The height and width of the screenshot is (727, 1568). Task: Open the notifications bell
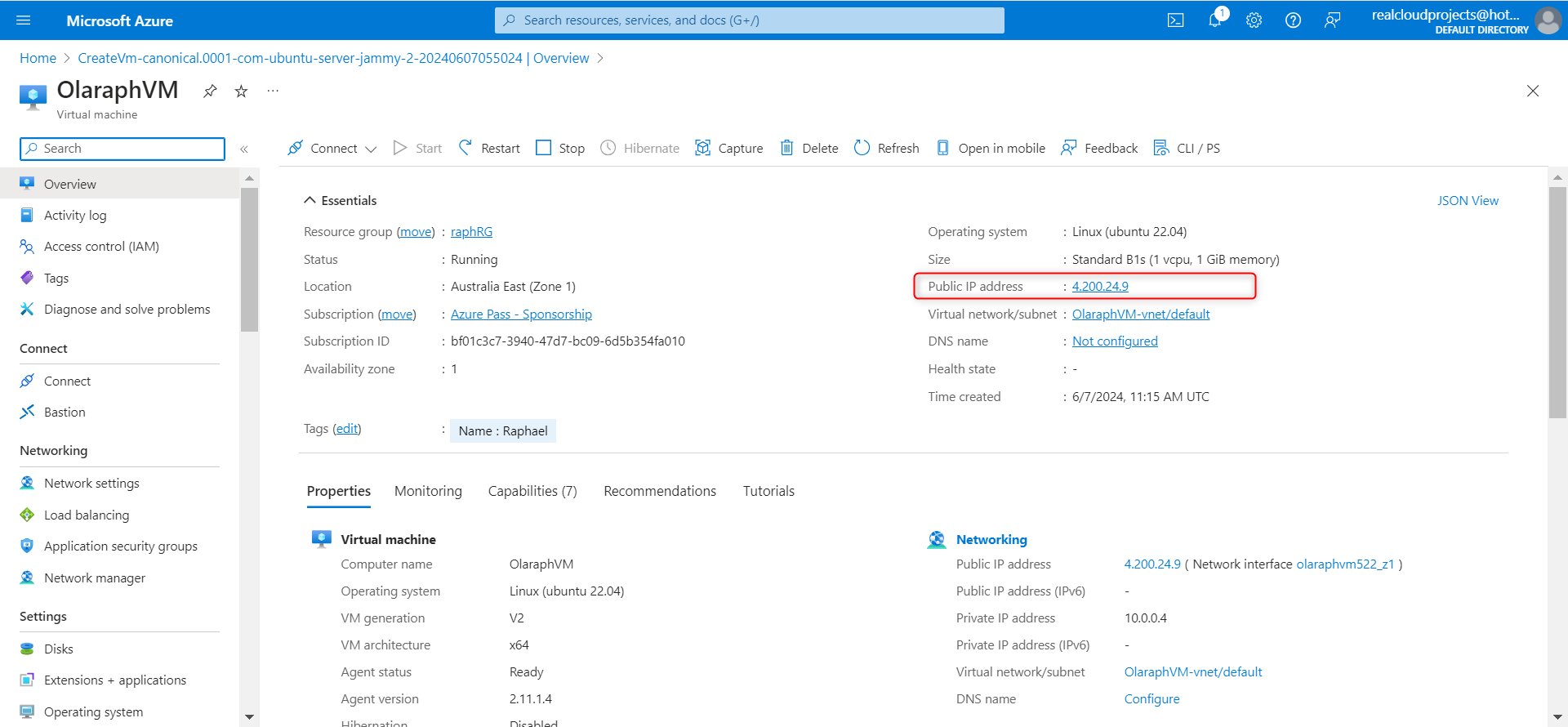click(x=1214, y=20)
